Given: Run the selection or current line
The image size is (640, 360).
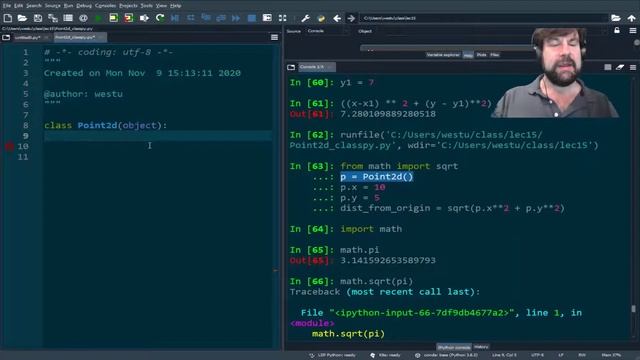Looking at the screenshot, I should (144, 18).
